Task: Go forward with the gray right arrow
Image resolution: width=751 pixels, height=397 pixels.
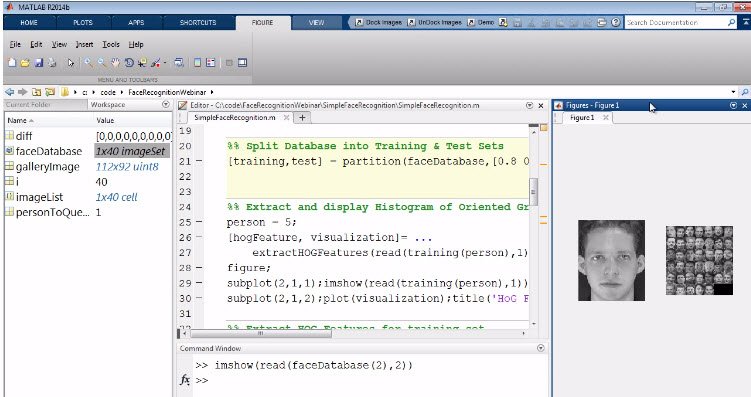Action: point(23,92)
